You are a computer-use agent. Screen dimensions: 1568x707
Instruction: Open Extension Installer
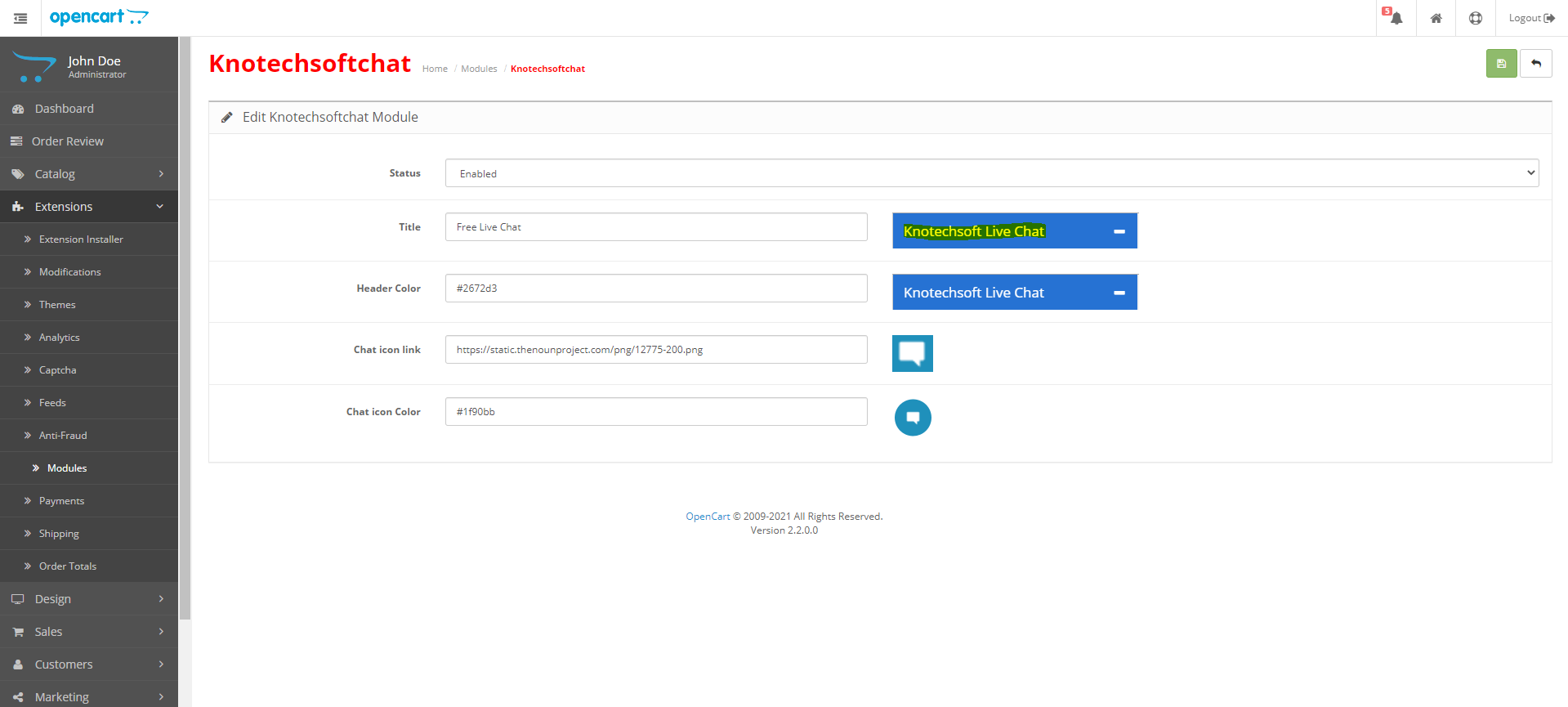click(x=89, y=239)
